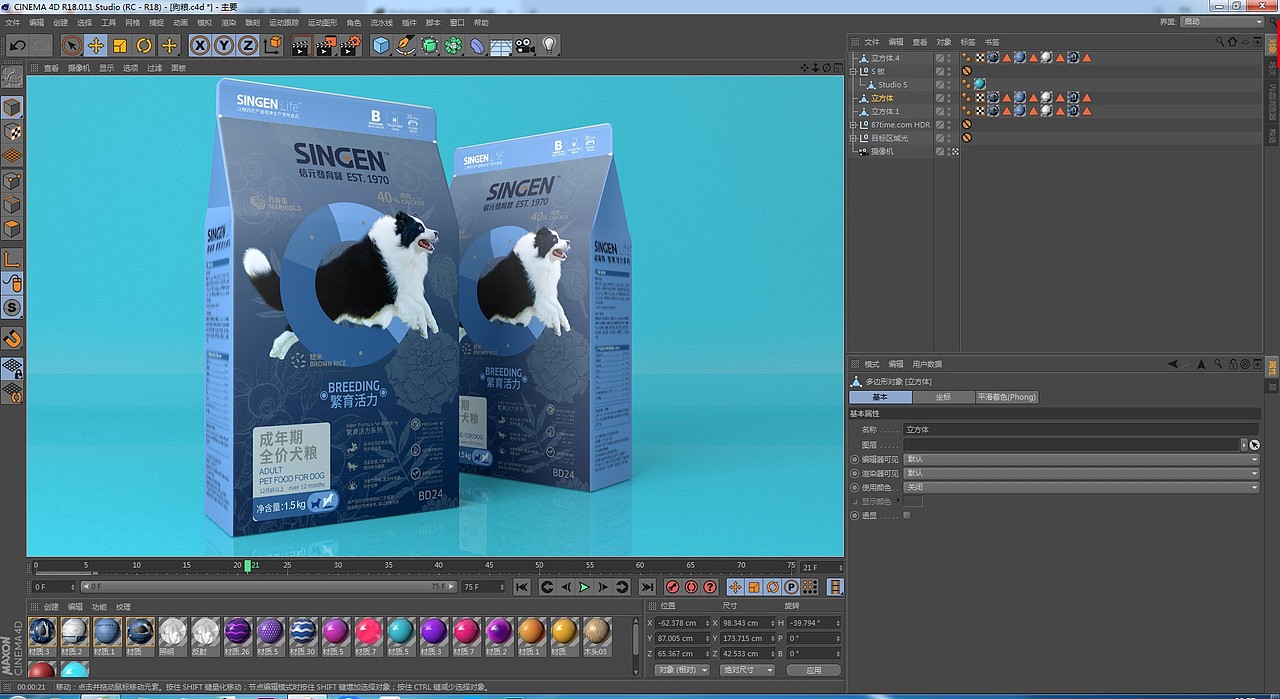Click the coordinate system cube icon

coord(271,45)
